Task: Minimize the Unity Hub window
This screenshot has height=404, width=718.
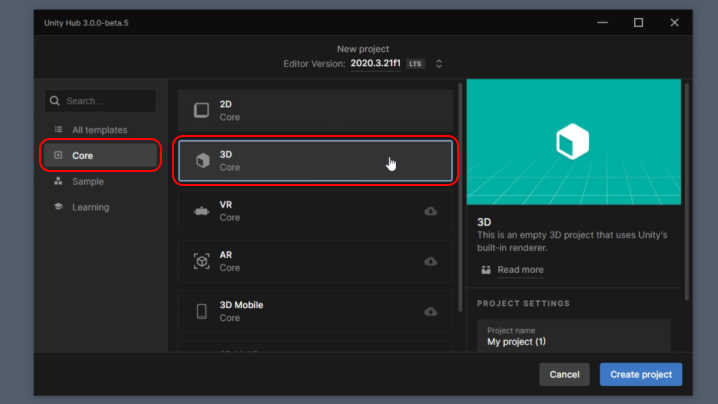Action: (x=602, y=22)
